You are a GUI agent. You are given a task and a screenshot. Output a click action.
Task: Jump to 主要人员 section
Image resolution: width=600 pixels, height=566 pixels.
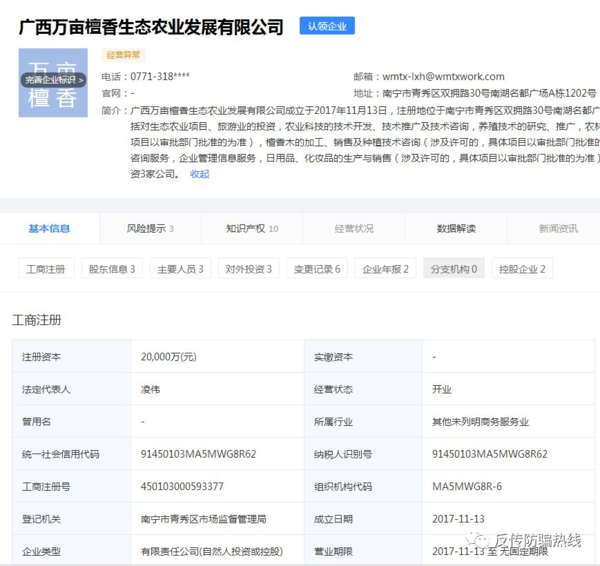tap(180, 269)
